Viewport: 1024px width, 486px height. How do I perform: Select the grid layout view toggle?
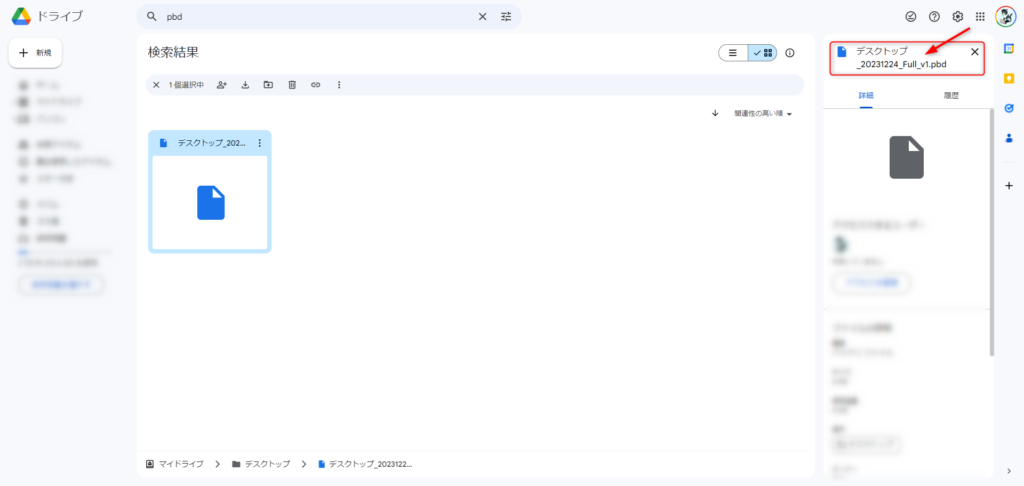(763, 53)
